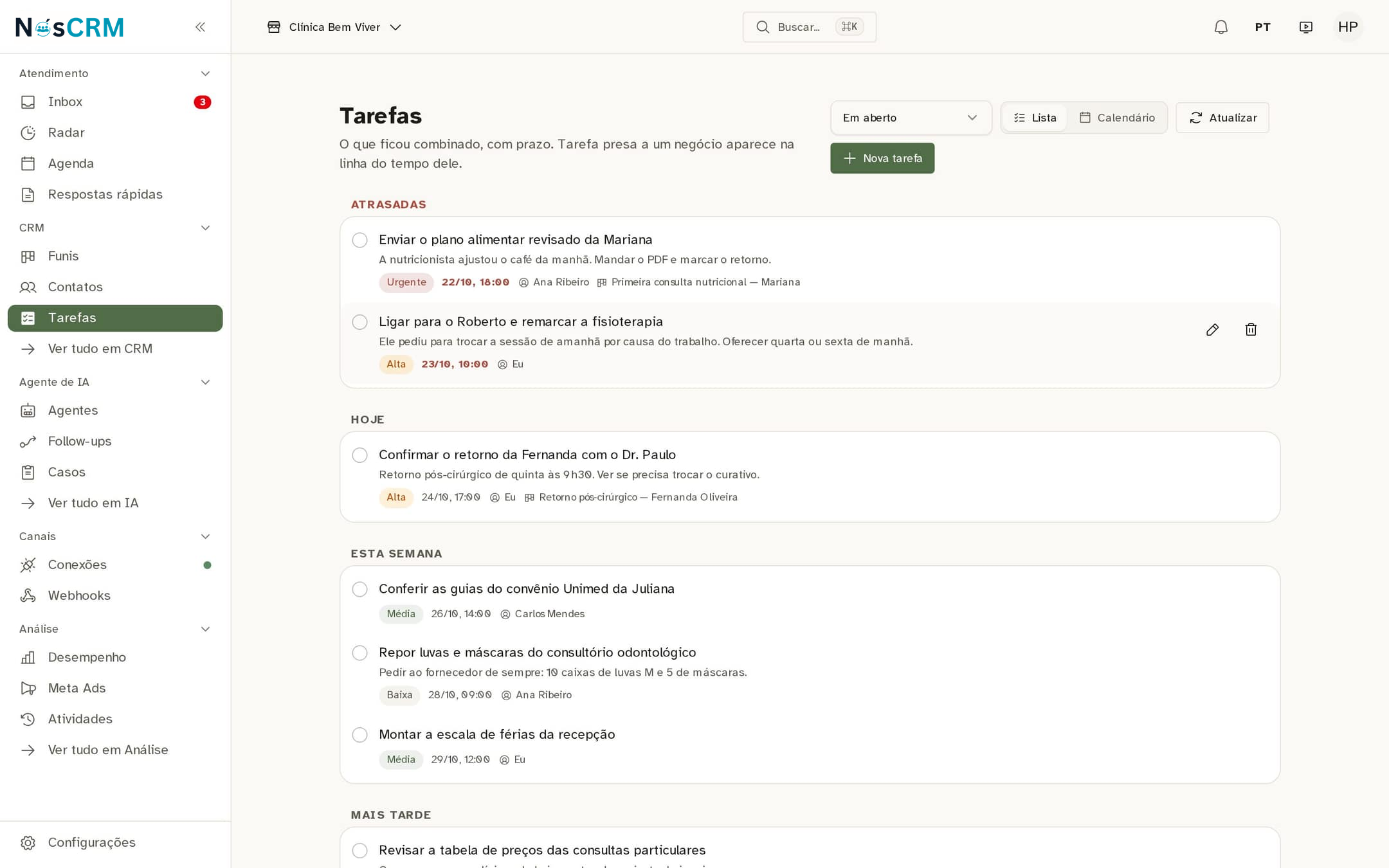Select the Lista view tab
The height and width of the screenshot is (868, 1389).
(x=1035, y=118)
